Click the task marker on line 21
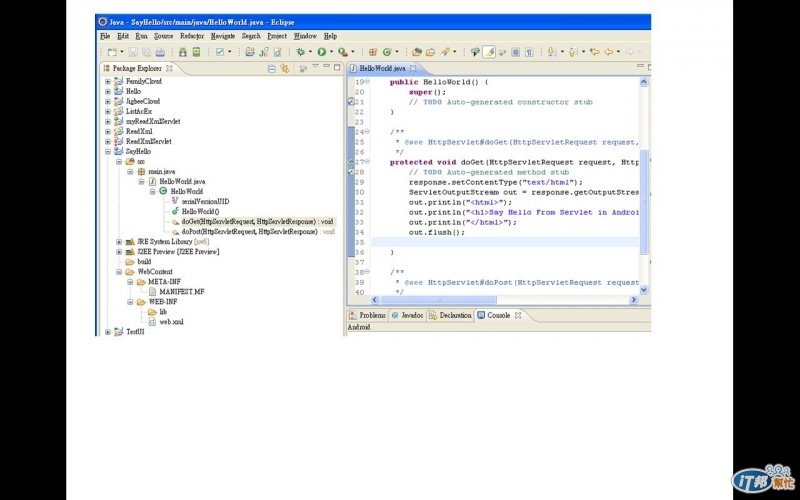Viewport: 800px width, 500px height. pos(351,102)
